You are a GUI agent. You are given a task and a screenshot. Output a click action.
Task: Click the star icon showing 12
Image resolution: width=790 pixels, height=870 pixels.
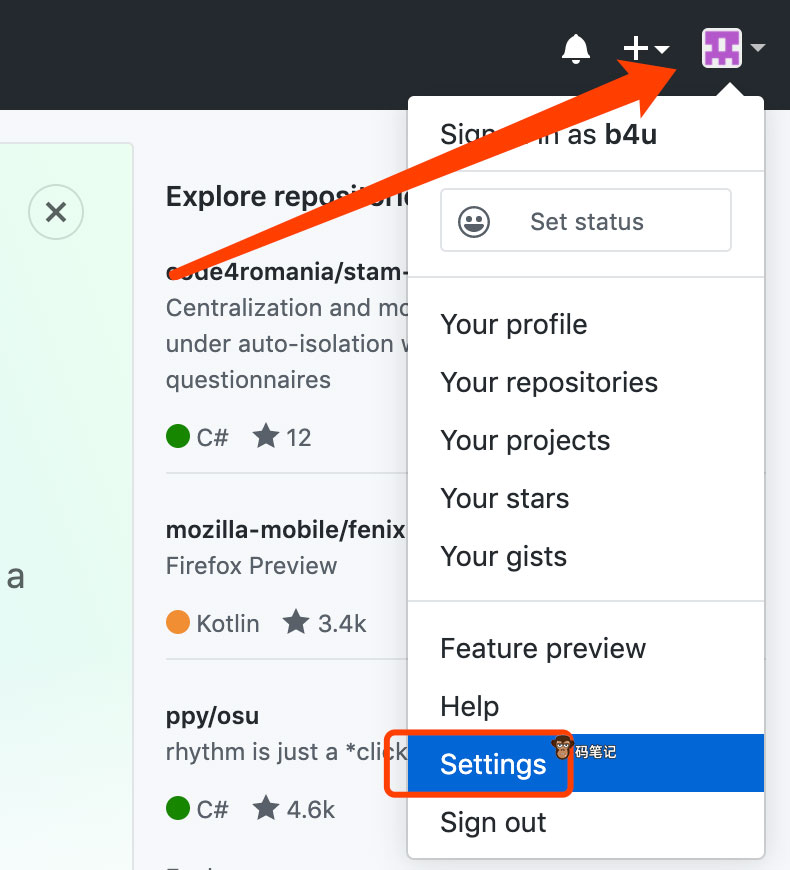266,437
